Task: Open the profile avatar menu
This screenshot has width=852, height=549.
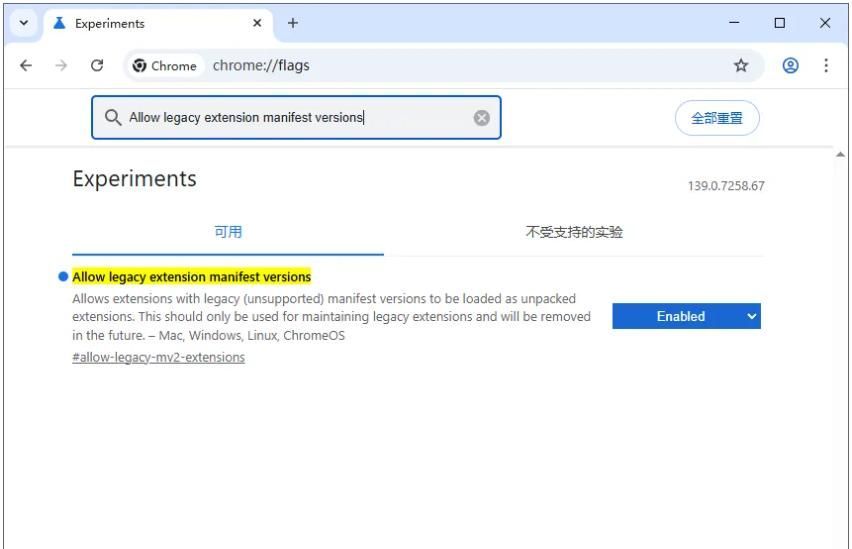Action: (x=791, y=66)
